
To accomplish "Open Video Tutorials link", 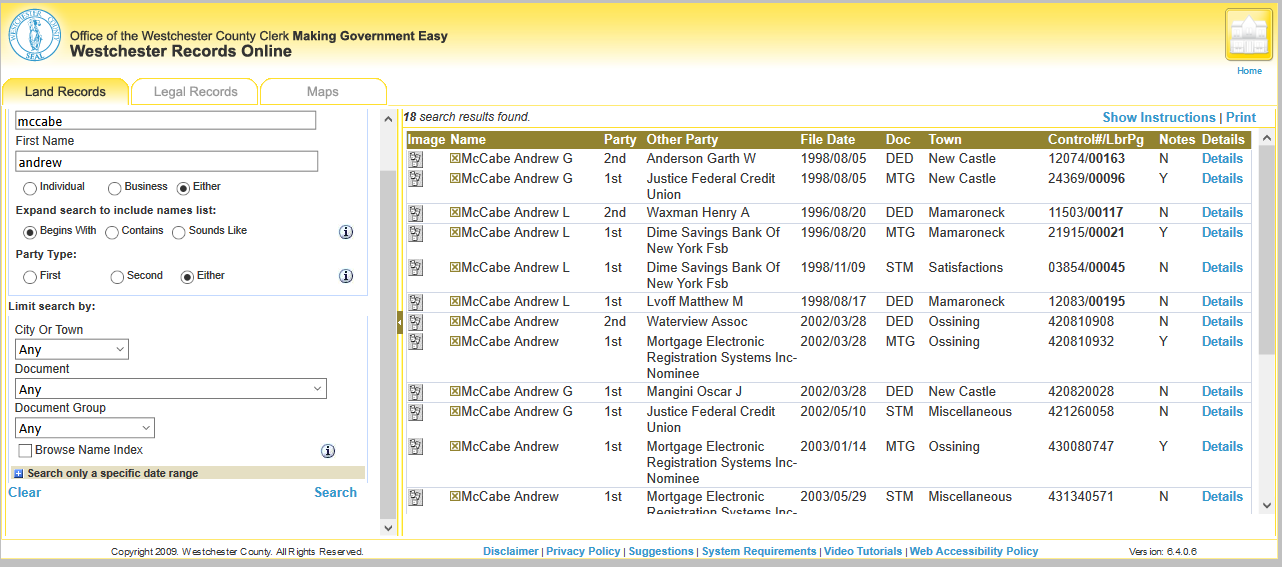I will [x=863, y=551].
